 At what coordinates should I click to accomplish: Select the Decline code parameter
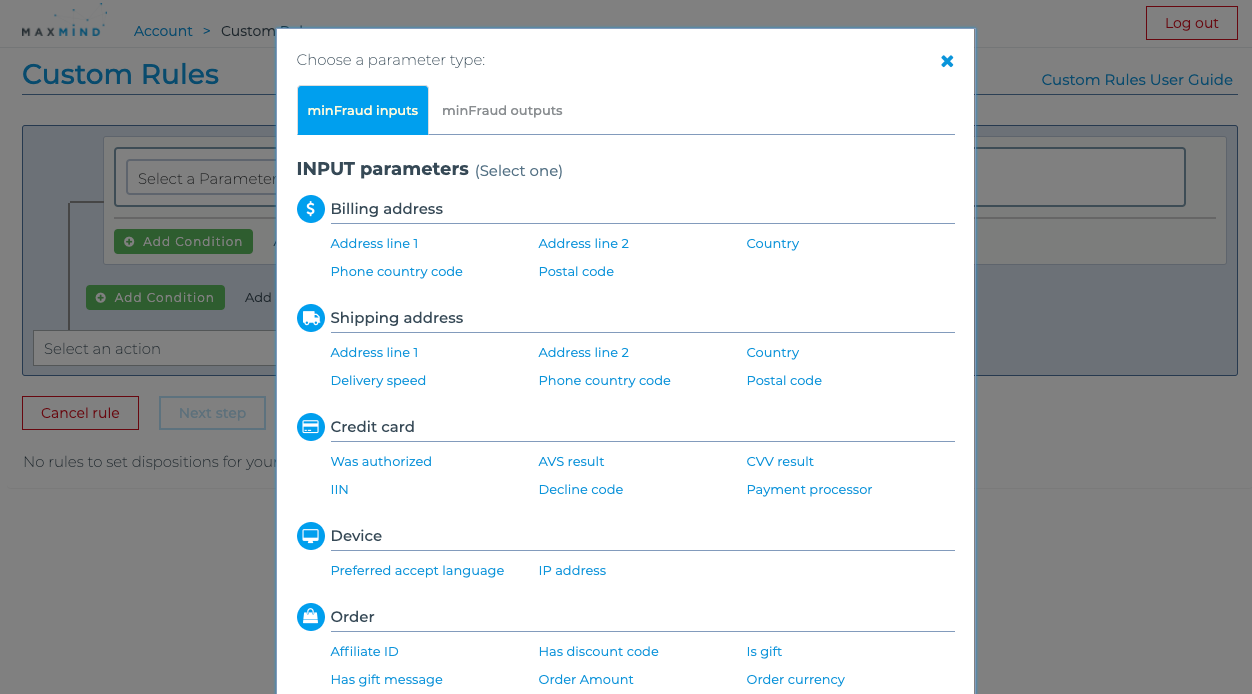pyautogui.click(x=581, y=489)
